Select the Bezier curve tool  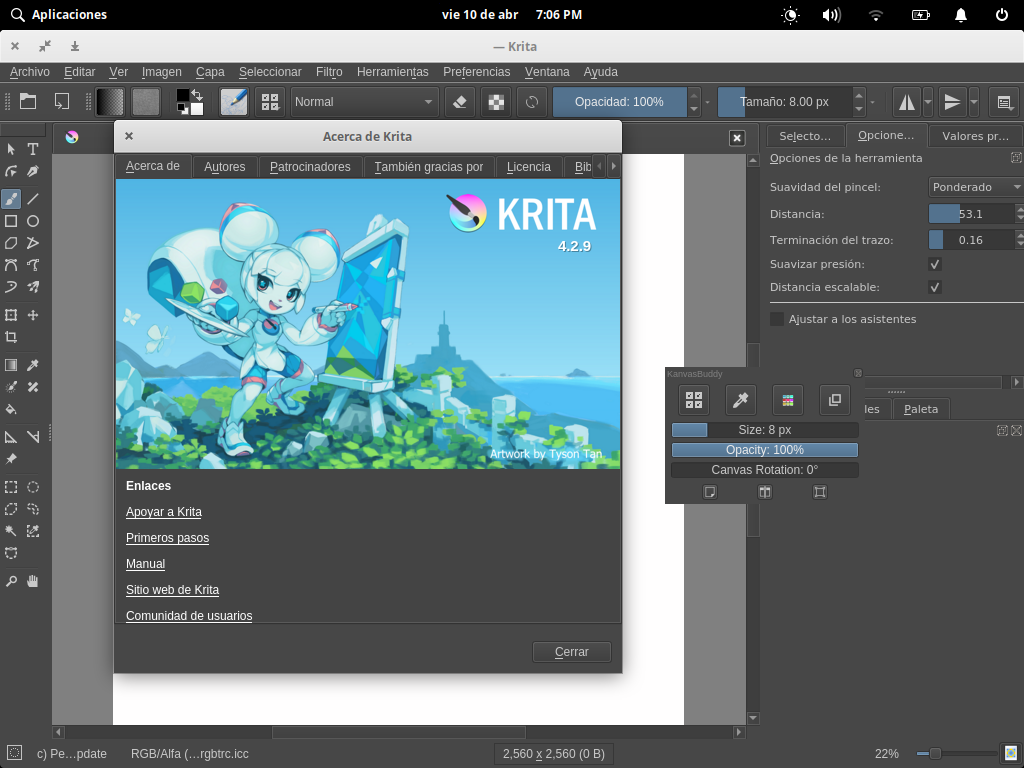(x=11, y=265)
